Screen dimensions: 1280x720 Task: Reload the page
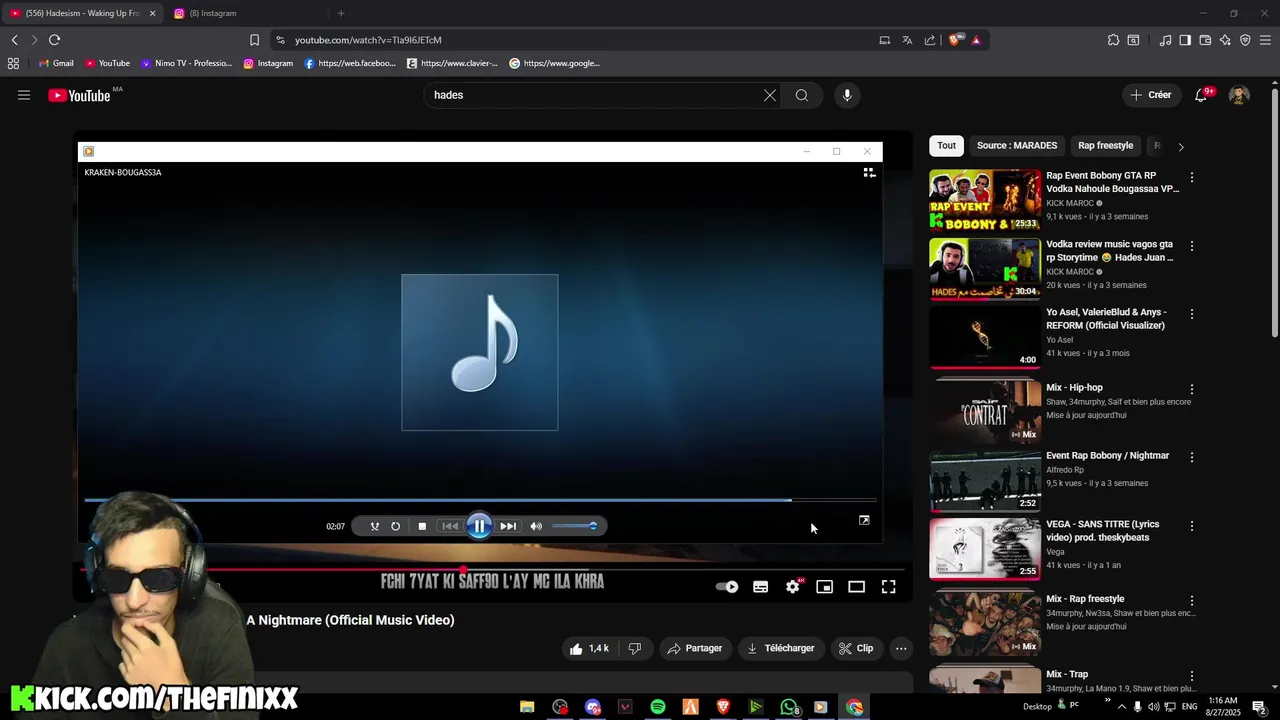coord(54,40)
